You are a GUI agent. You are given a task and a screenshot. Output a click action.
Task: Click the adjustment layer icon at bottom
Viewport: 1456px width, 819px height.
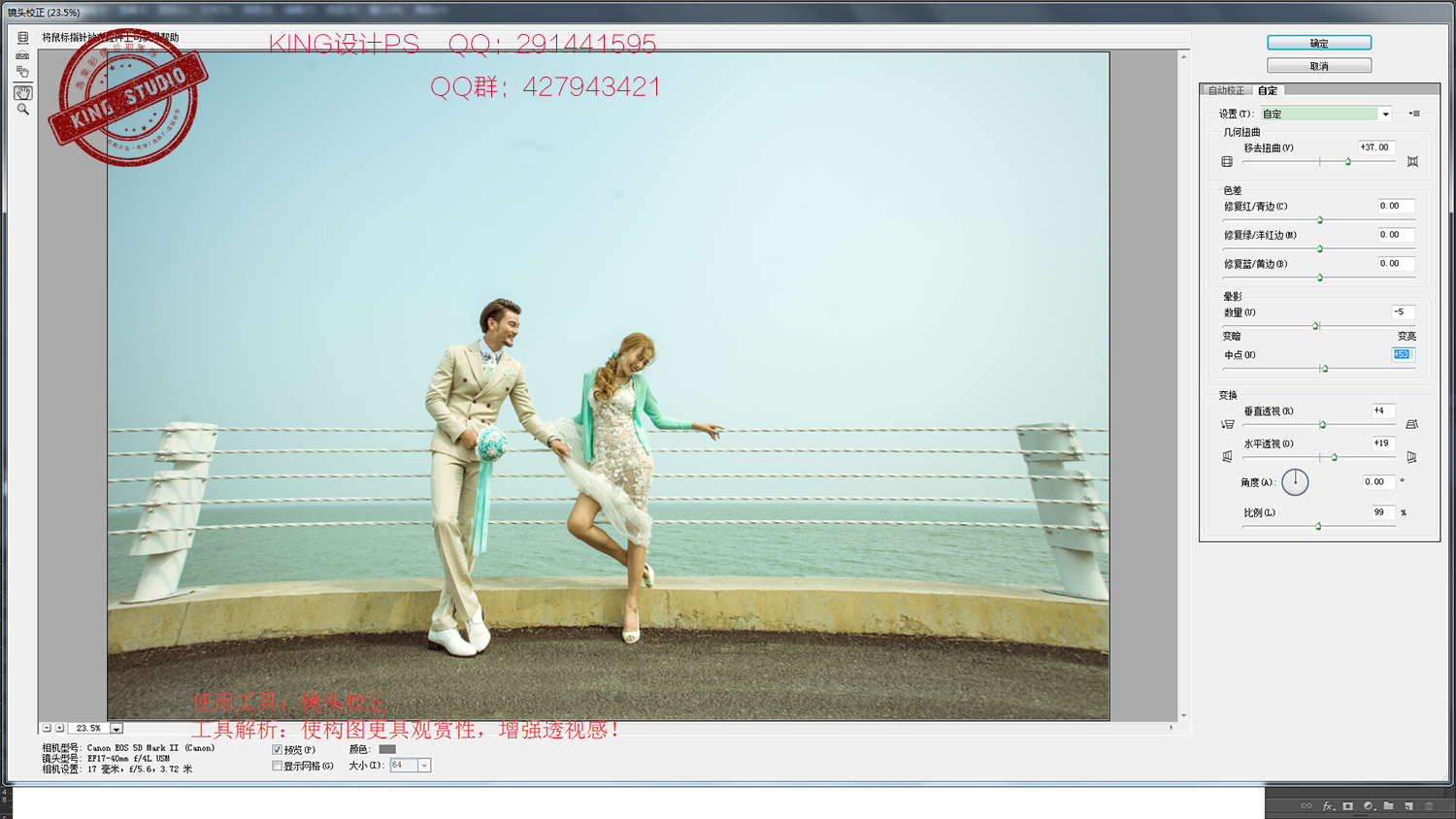[1369, 805]
